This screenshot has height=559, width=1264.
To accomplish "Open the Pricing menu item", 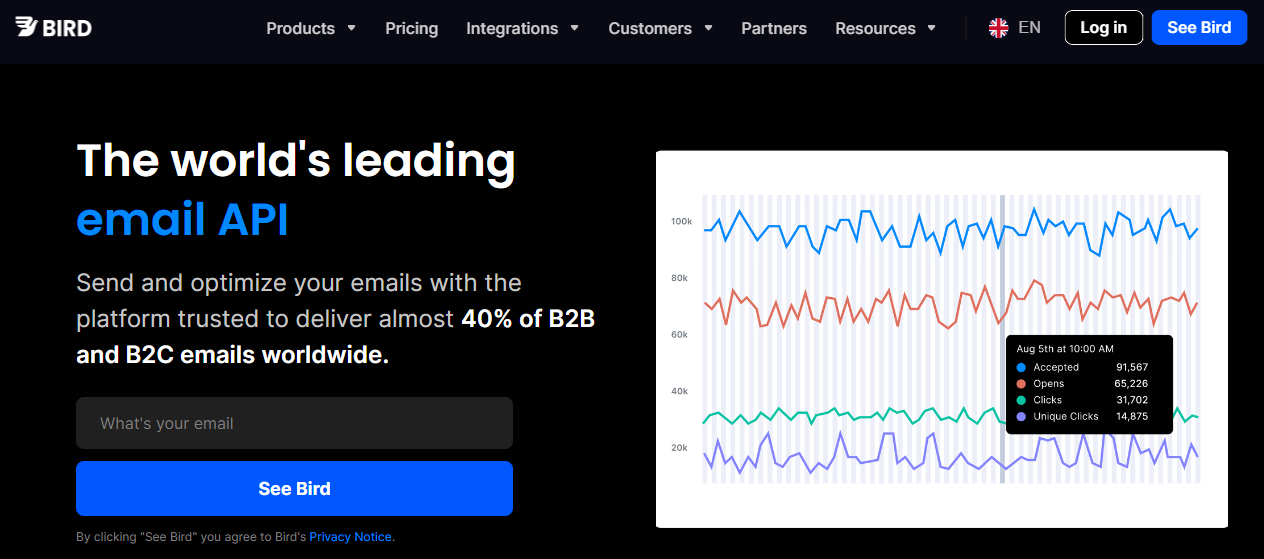I will (411, 28).
